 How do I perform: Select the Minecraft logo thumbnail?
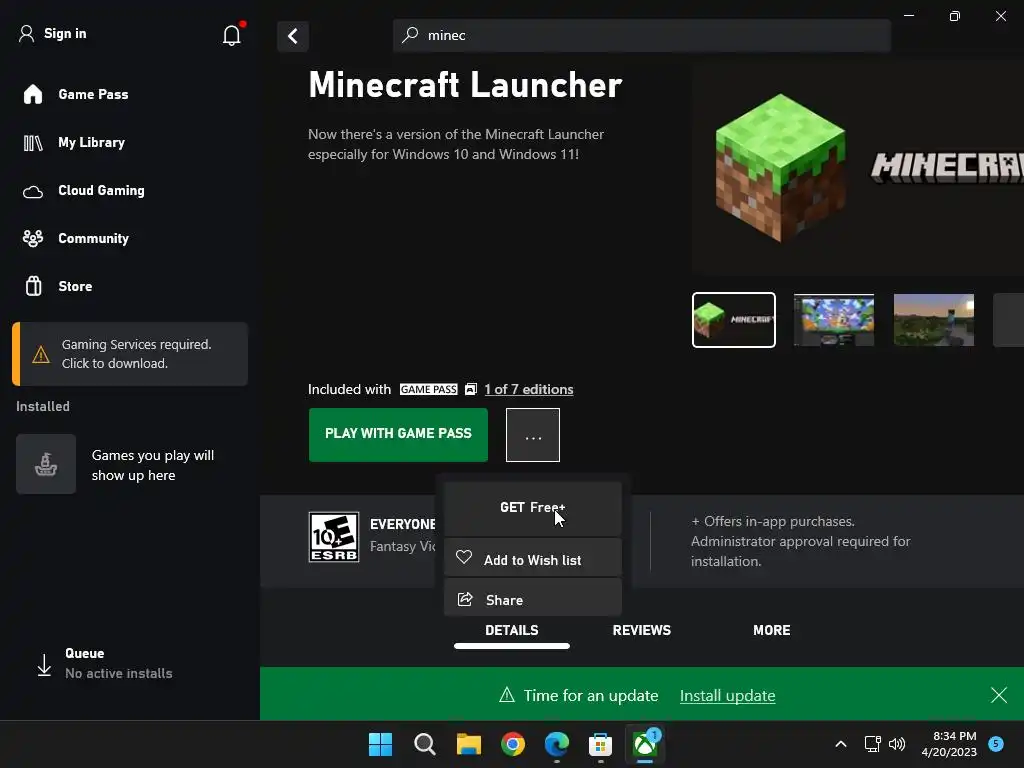[x=734, y=320]
